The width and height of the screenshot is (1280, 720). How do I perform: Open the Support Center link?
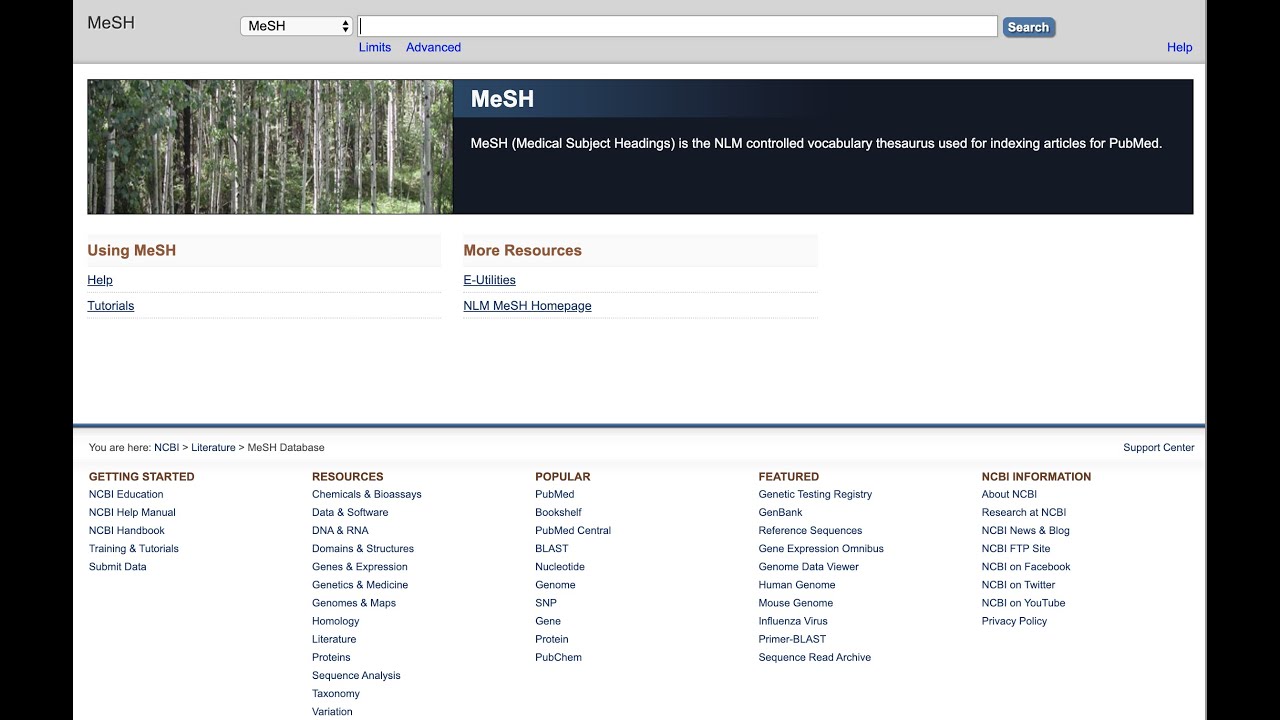1159,448
